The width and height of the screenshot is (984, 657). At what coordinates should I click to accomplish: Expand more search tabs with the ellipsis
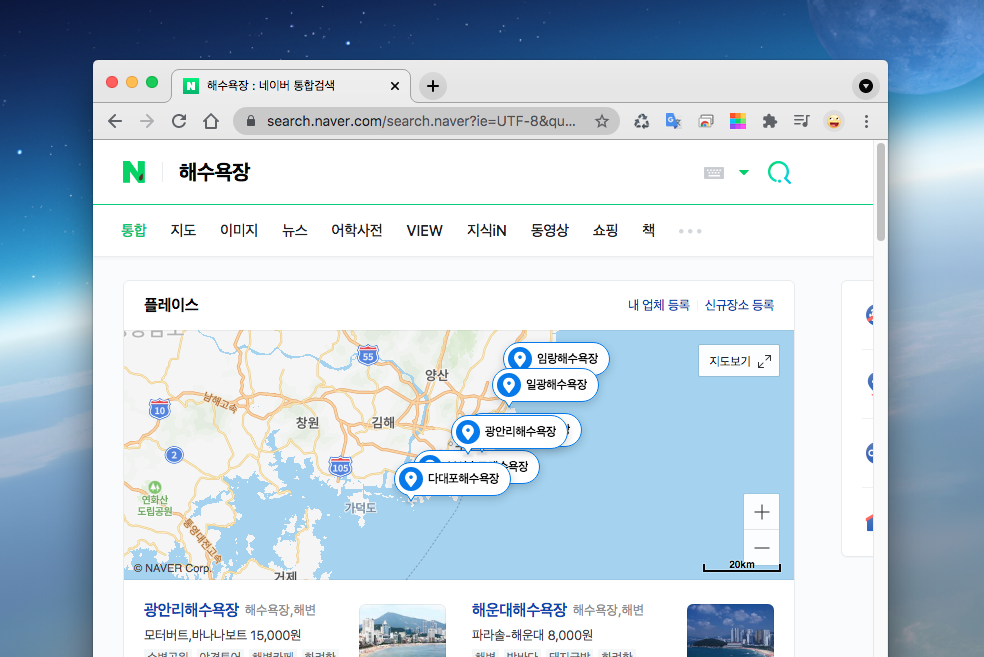point(690,231)
